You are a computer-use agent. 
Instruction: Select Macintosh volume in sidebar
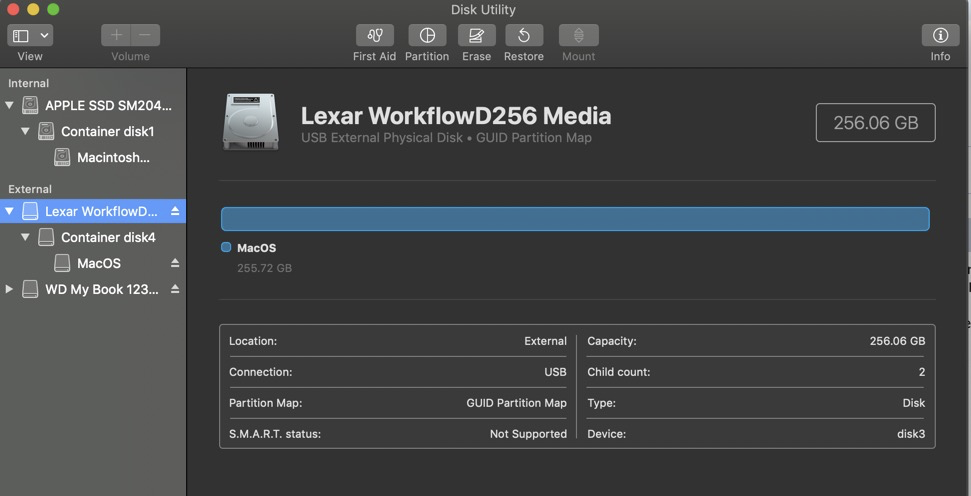(x=93, y=158)
